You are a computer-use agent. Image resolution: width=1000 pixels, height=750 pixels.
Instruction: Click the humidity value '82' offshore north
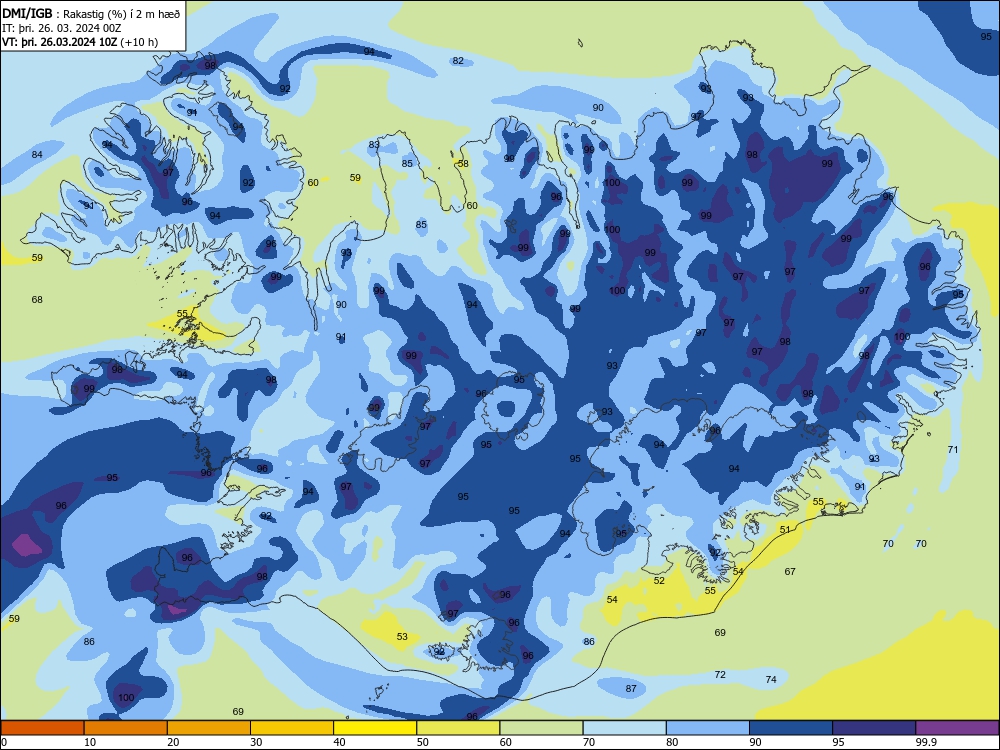pos(458,61)
